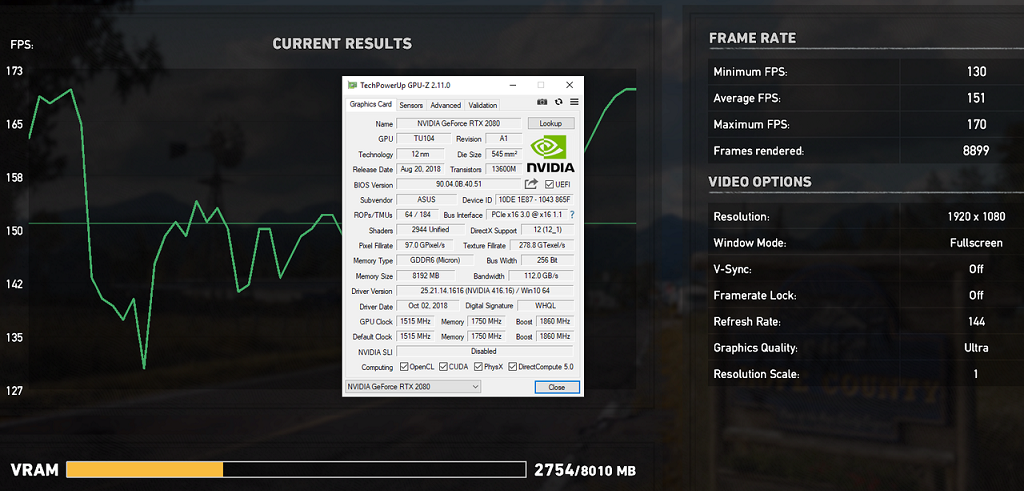Click the Release Date field Aug 20, 2018
Viewport: 1024px width, 491px height.
pyautogui.click(x=421, y=169)
